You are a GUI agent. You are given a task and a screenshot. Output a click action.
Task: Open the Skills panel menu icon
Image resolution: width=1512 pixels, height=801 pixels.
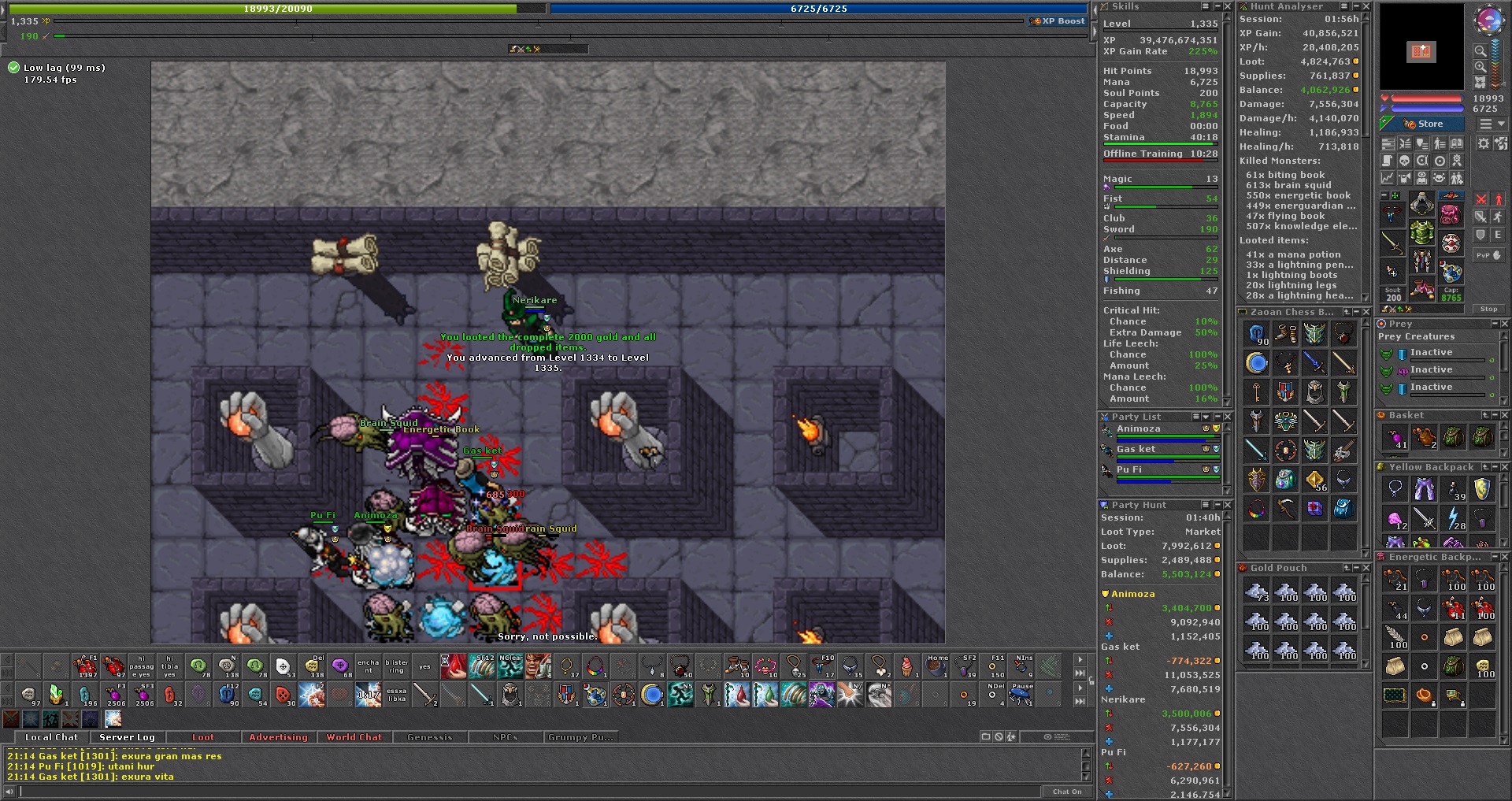tap(1206, 6)
